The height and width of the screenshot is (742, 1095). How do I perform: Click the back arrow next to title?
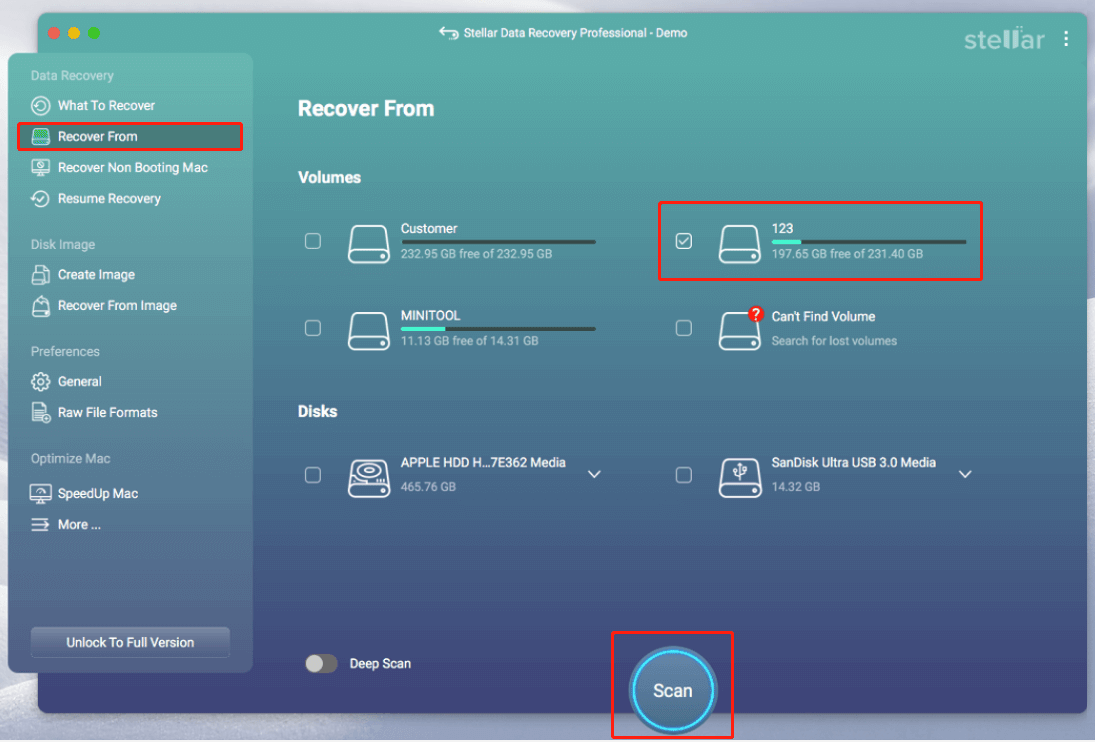(449, 32)
